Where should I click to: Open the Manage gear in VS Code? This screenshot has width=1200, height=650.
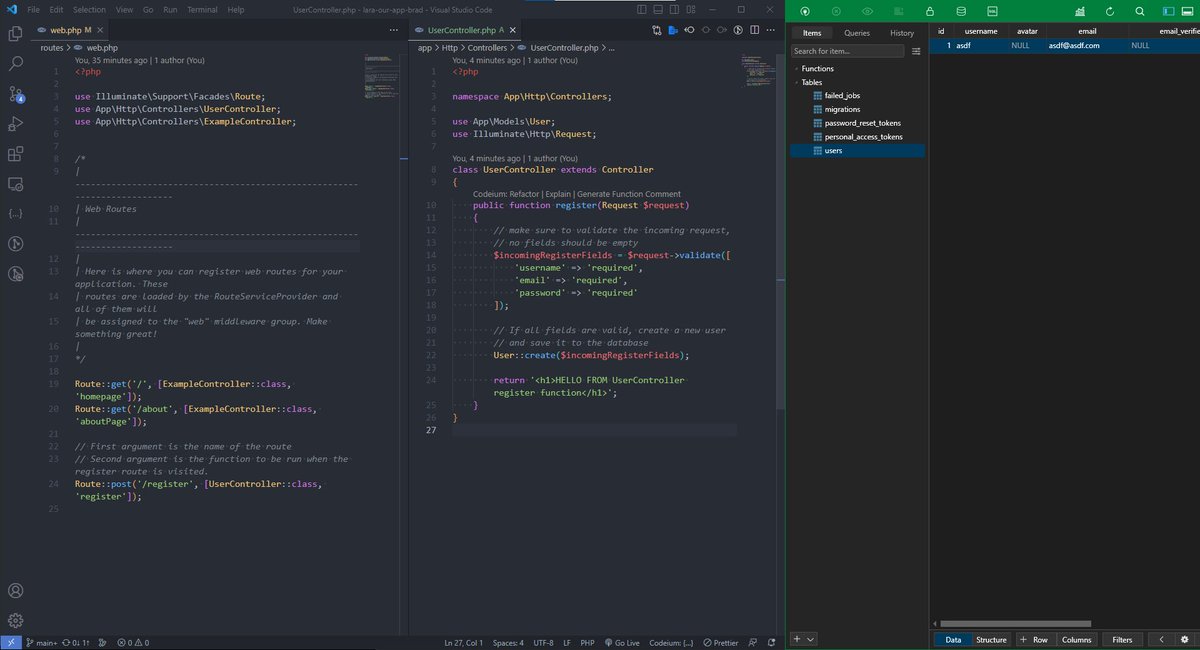tap(15, 621)
